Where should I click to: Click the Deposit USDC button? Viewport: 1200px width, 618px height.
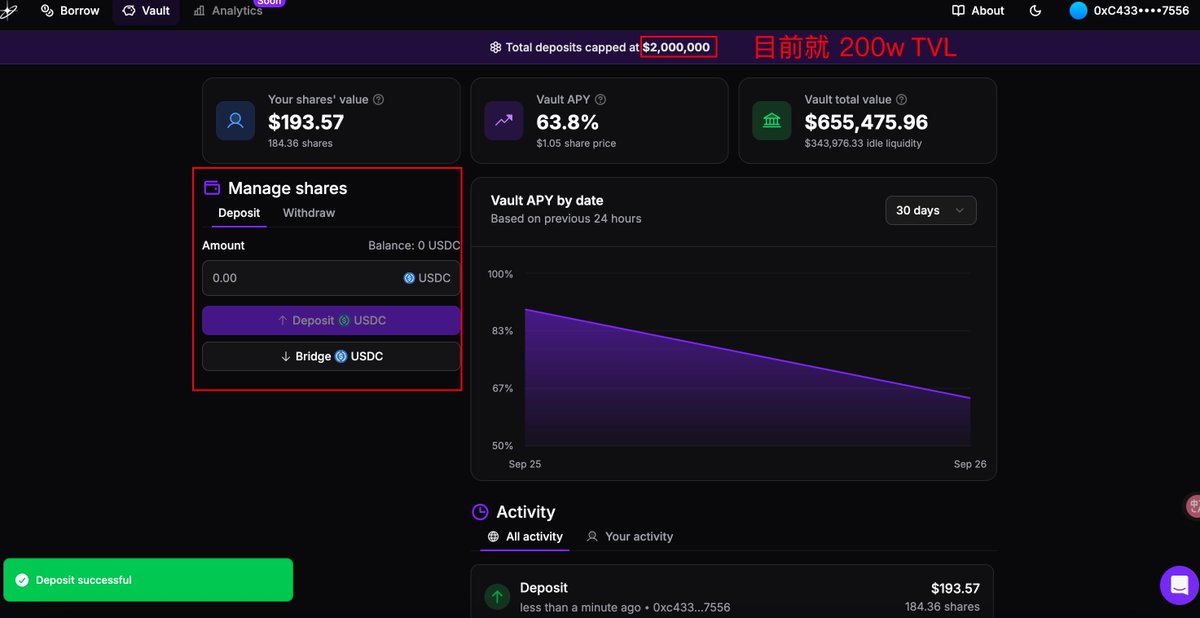tap(331, 320)
